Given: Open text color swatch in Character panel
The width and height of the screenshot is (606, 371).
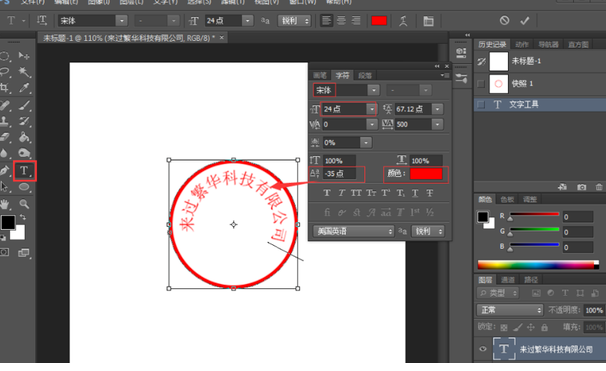Looking at the screenshot, I should [x=426, y=174].
